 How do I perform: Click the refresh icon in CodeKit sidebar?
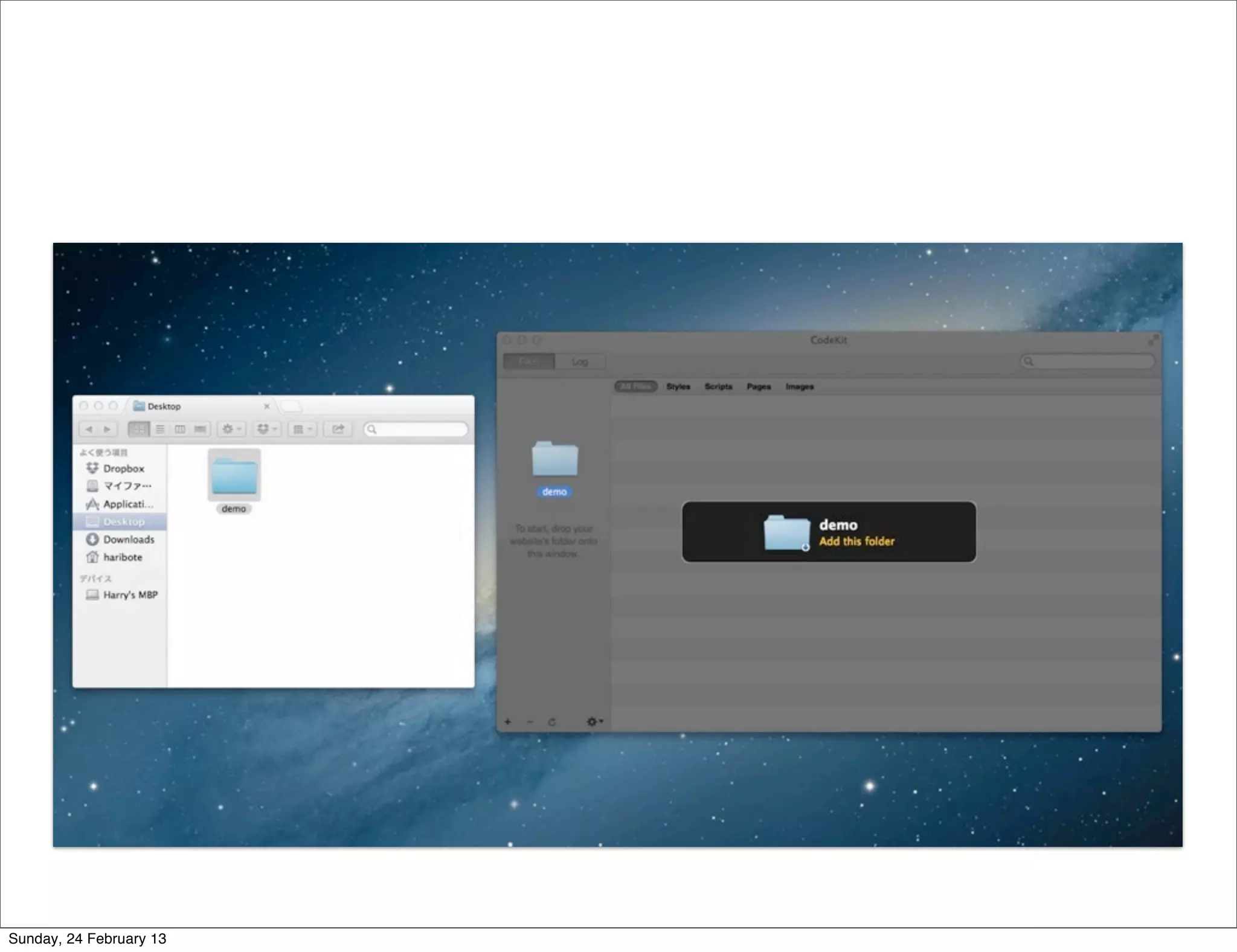point(551,722)
